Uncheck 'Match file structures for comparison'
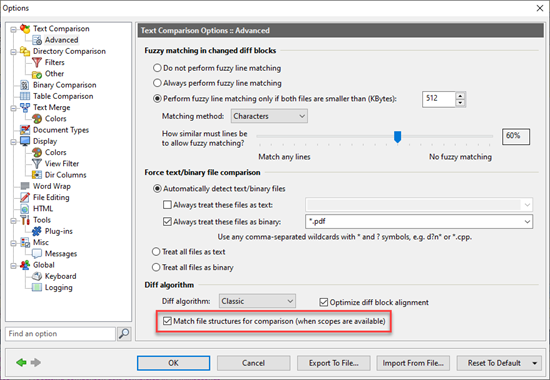Screen dimensions: 550x380 (167, 321)
